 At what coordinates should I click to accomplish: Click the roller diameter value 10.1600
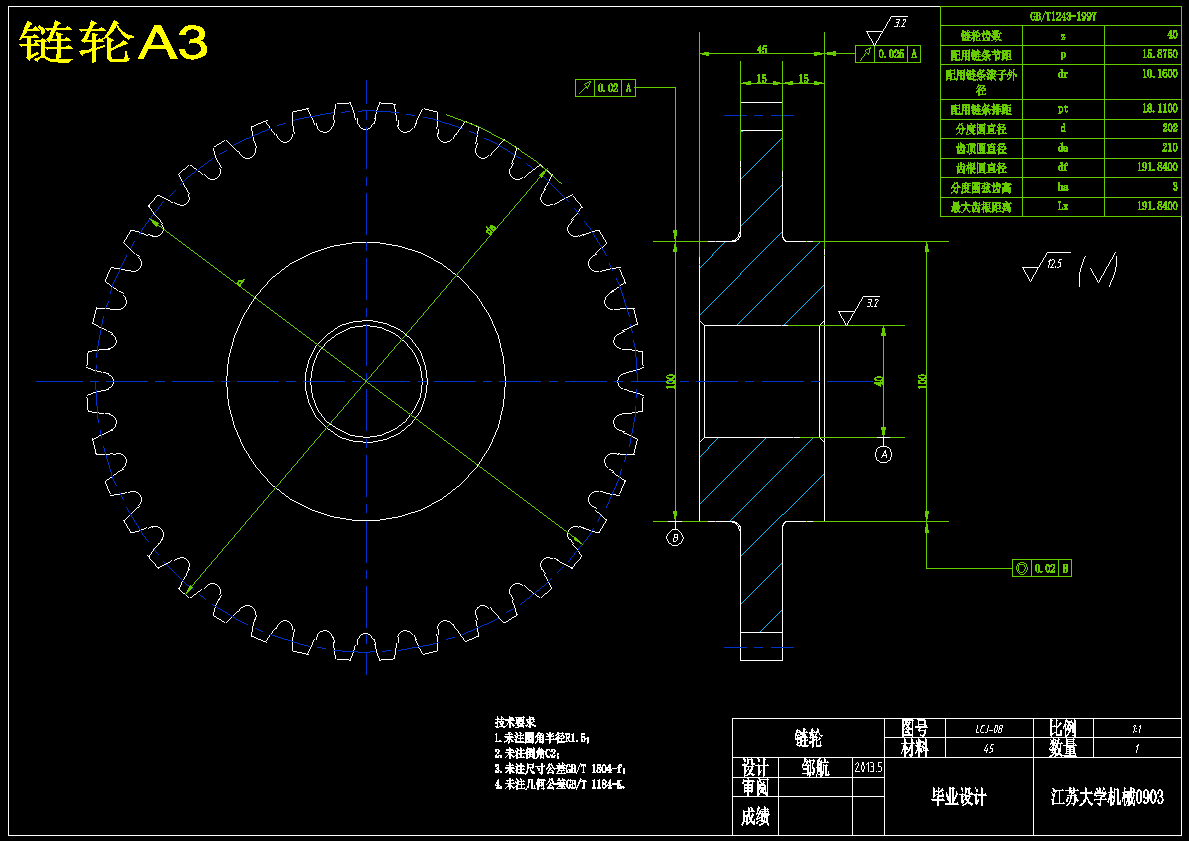(1159, 74)
